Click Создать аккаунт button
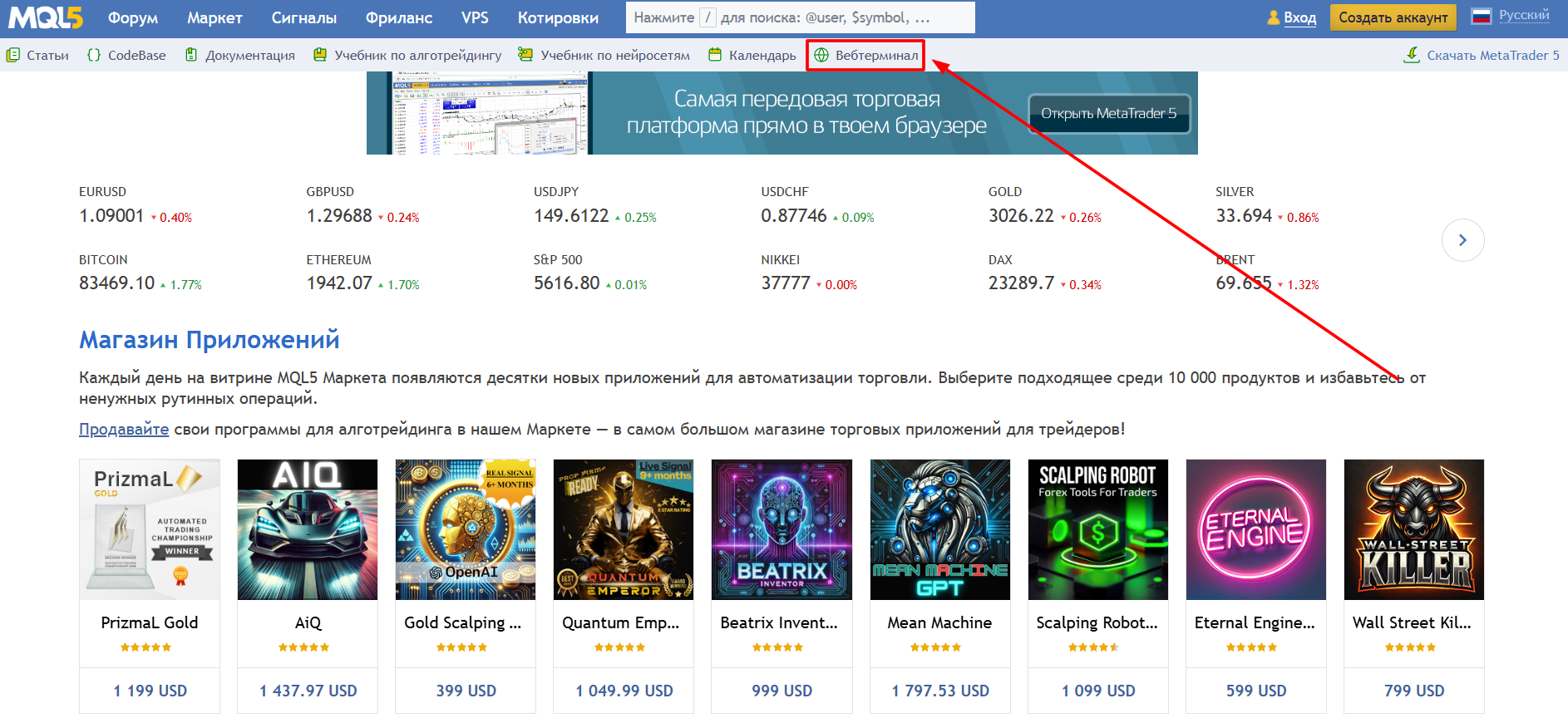The height and width of the screenshot is (718, 1568). [1393, 17]
